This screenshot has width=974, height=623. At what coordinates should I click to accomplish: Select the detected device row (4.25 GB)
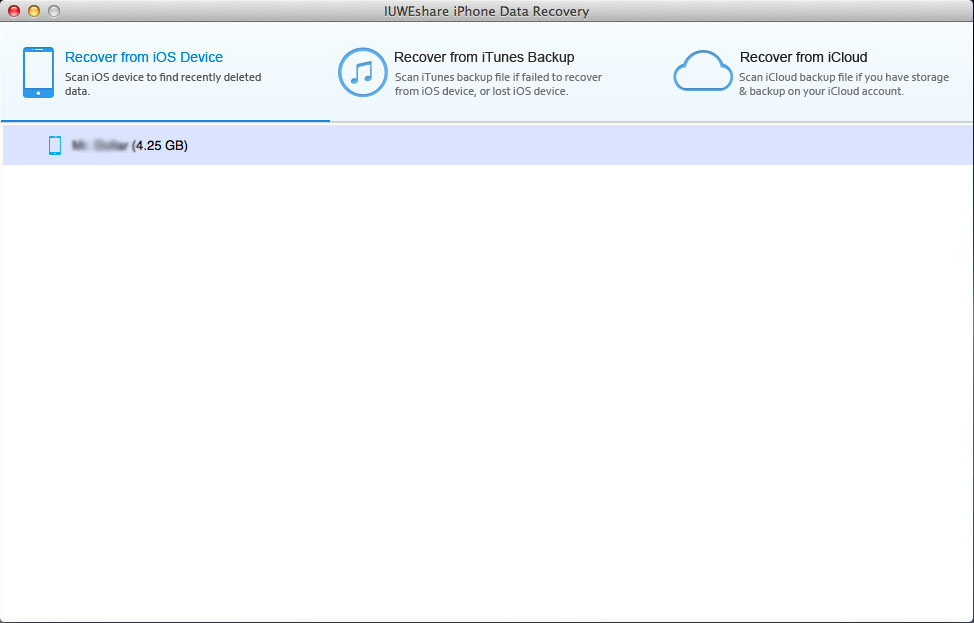point(488,145)
